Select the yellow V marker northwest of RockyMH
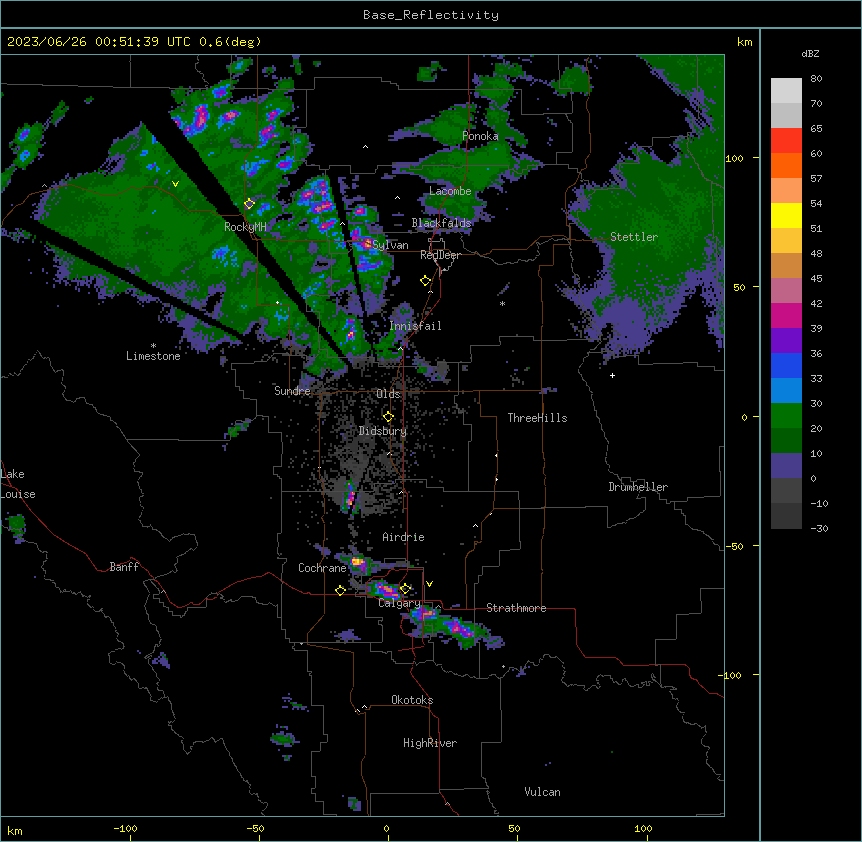 pyautogui.click(x=175, y=184)
